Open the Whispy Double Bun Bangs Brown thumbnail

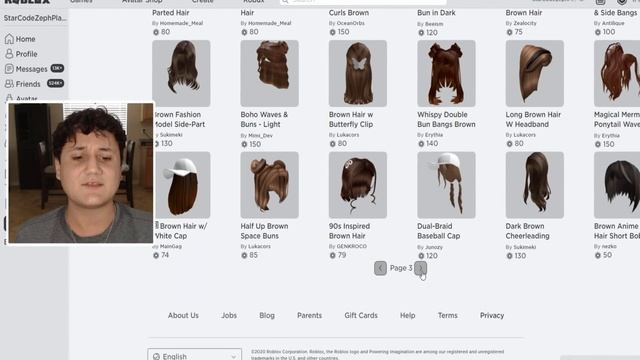[446, 73]
